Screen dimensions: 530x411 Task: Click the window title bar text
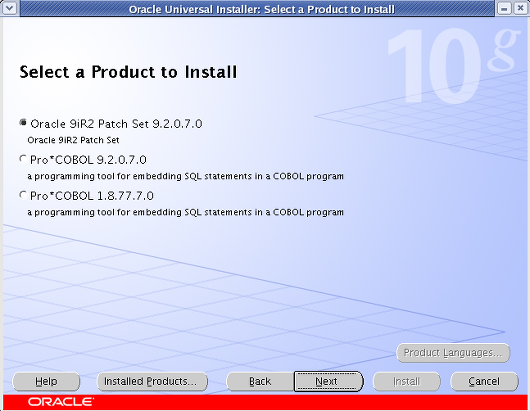262,9
